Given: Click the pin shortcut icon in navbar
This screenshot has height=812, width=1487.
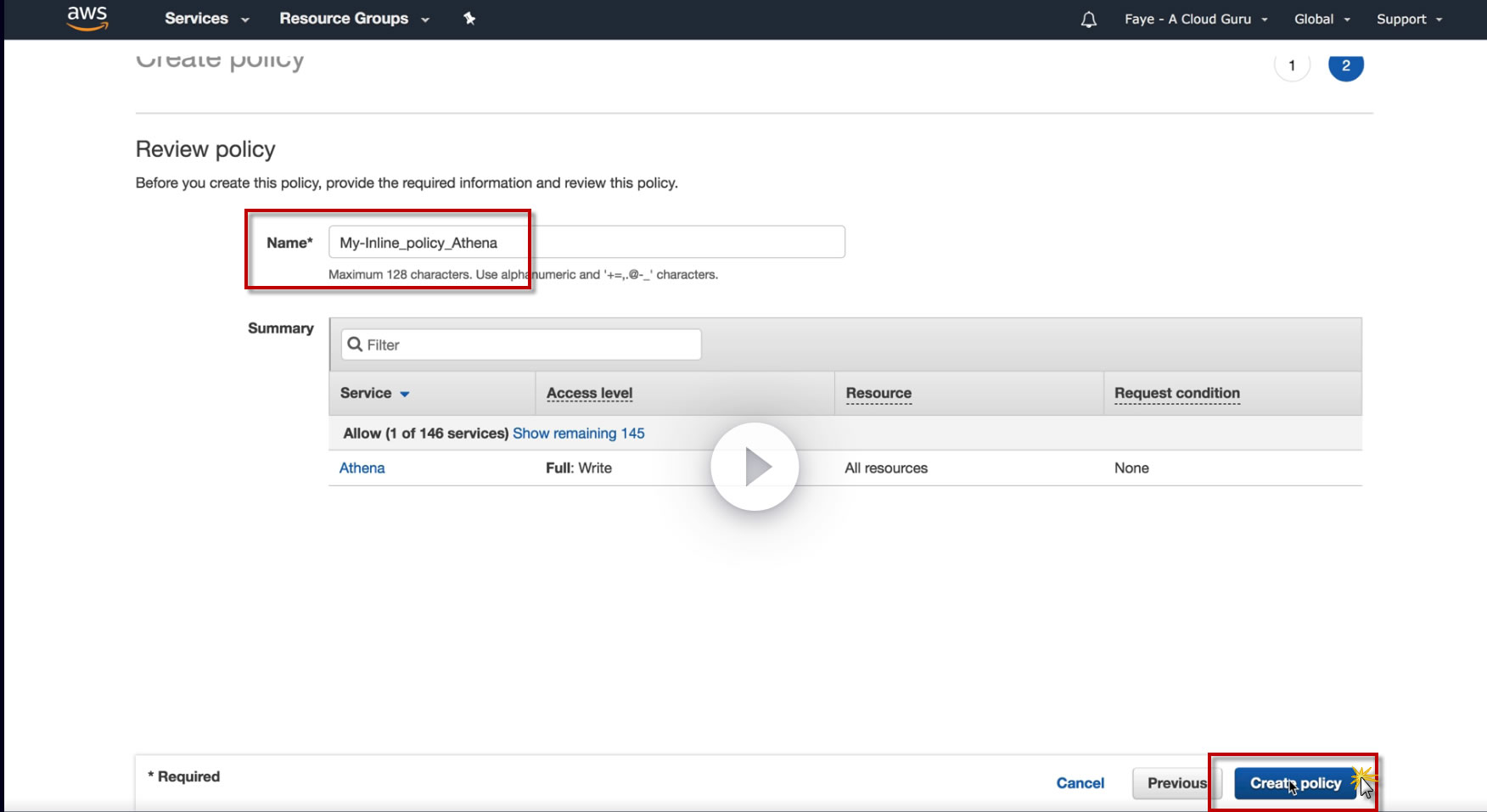Looking at the screenshot, I should tap(469, 19).
